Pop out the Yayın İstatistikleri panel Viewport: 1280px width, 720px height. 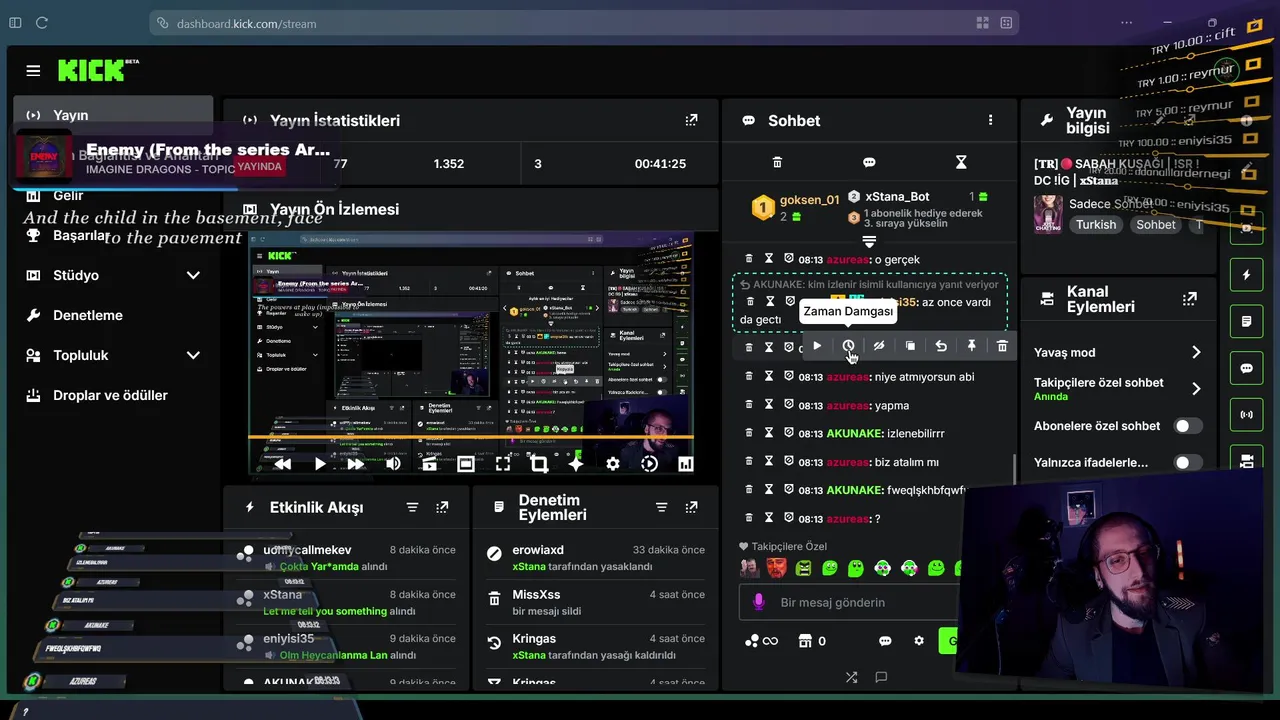pos(691,120)
